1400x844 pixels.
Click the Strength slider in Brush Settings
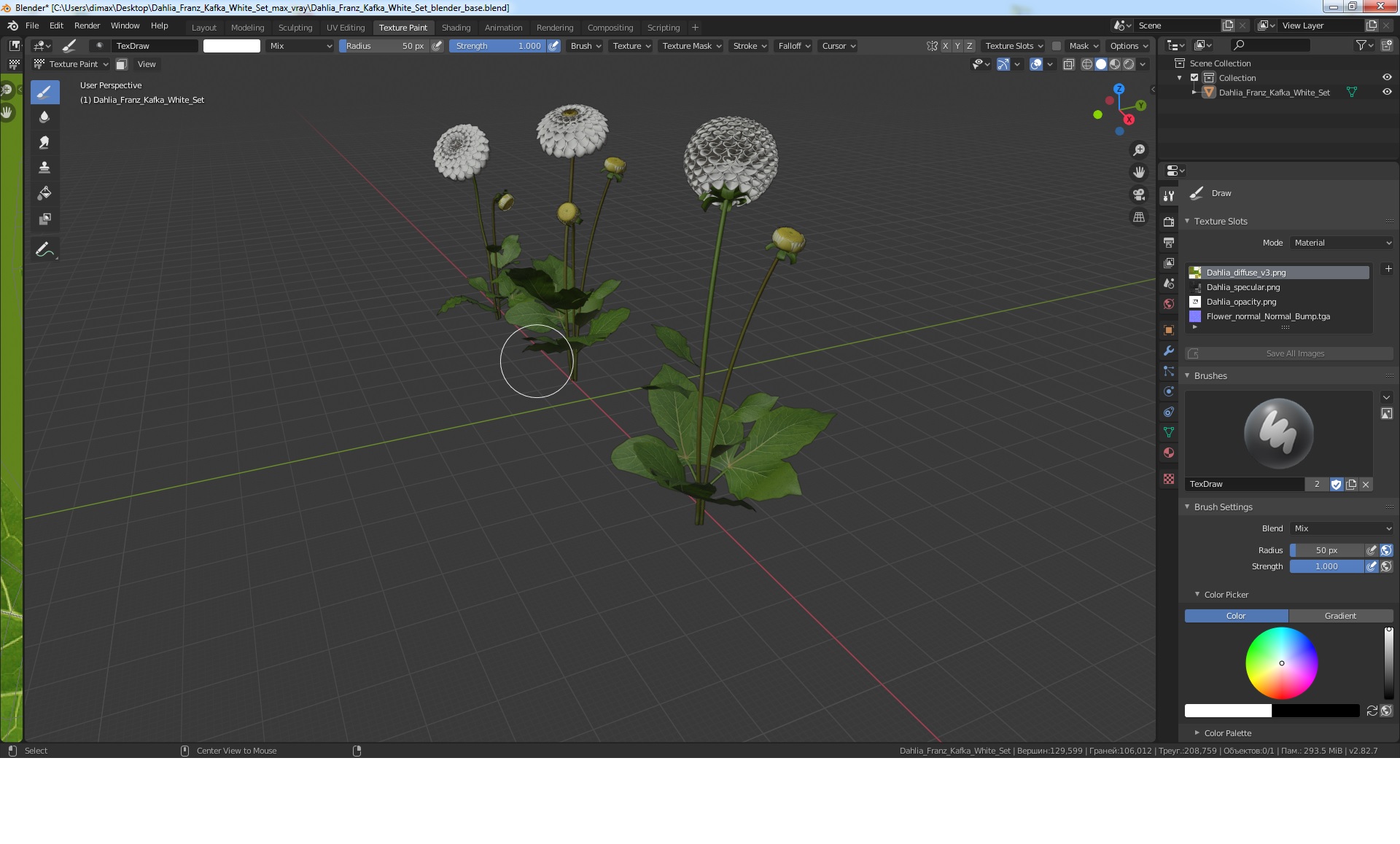click(1326, 566)
